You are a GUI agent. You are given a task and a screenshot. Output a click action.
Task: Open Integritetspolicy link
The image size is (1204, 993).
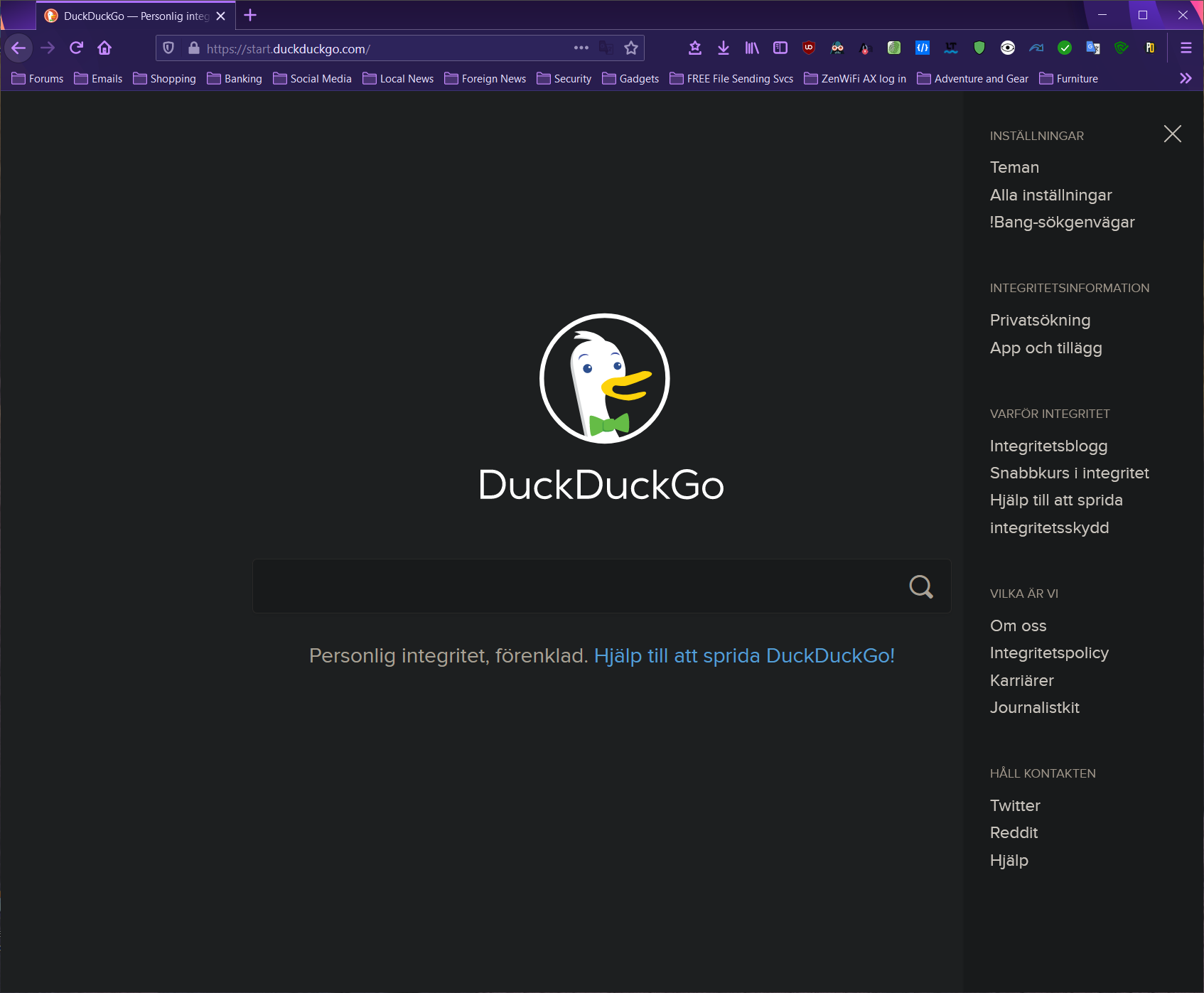[x=1049, y=653]
